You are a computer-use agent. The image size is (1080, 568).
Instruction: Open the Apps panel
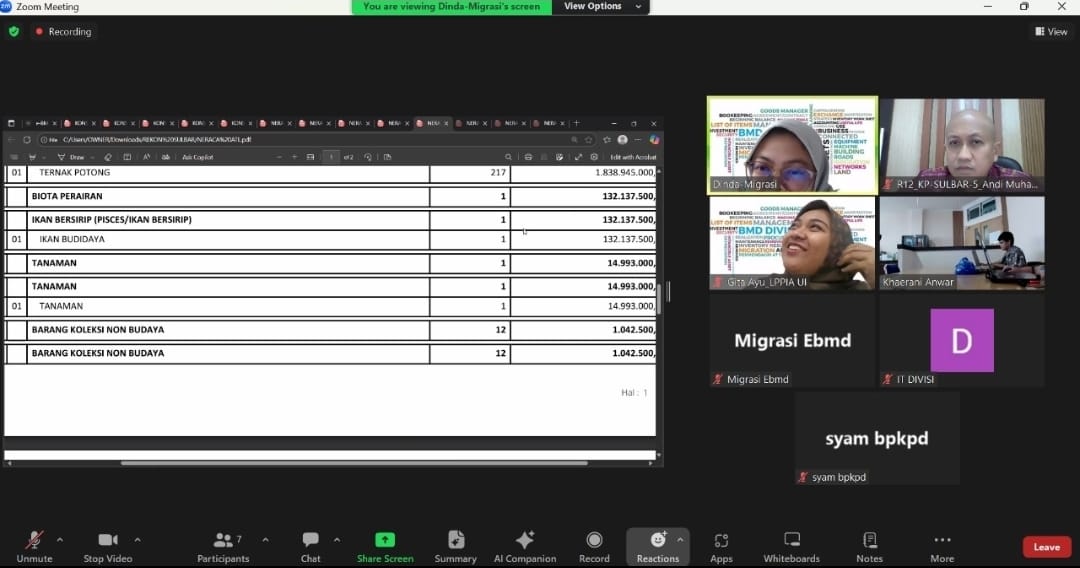[x=721, y=546]
